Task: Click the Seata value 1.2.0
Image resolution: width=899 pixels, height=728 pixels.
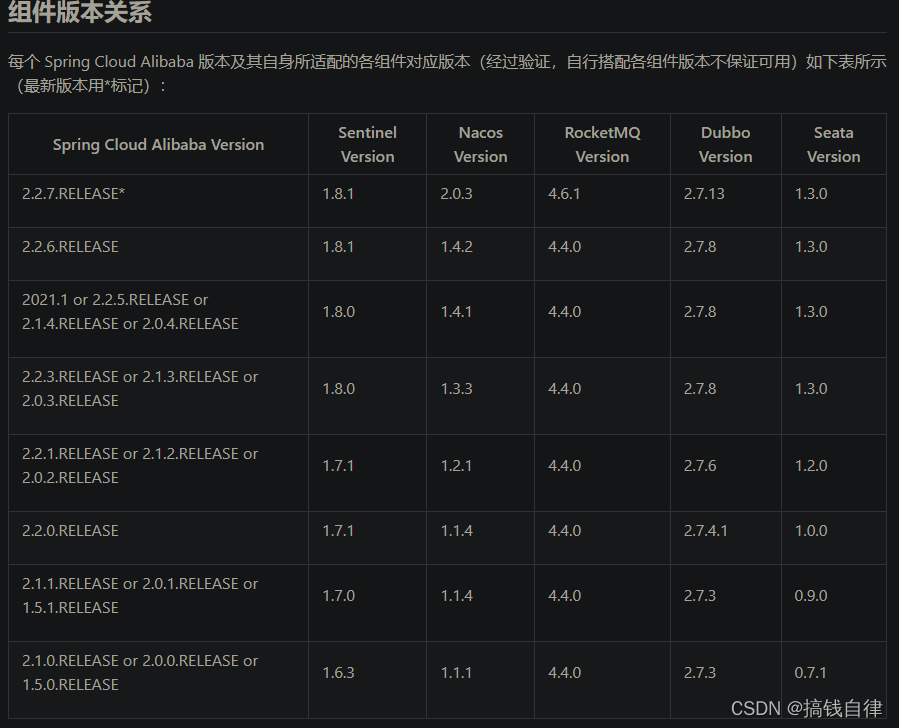Action: [x=811, y=465]
